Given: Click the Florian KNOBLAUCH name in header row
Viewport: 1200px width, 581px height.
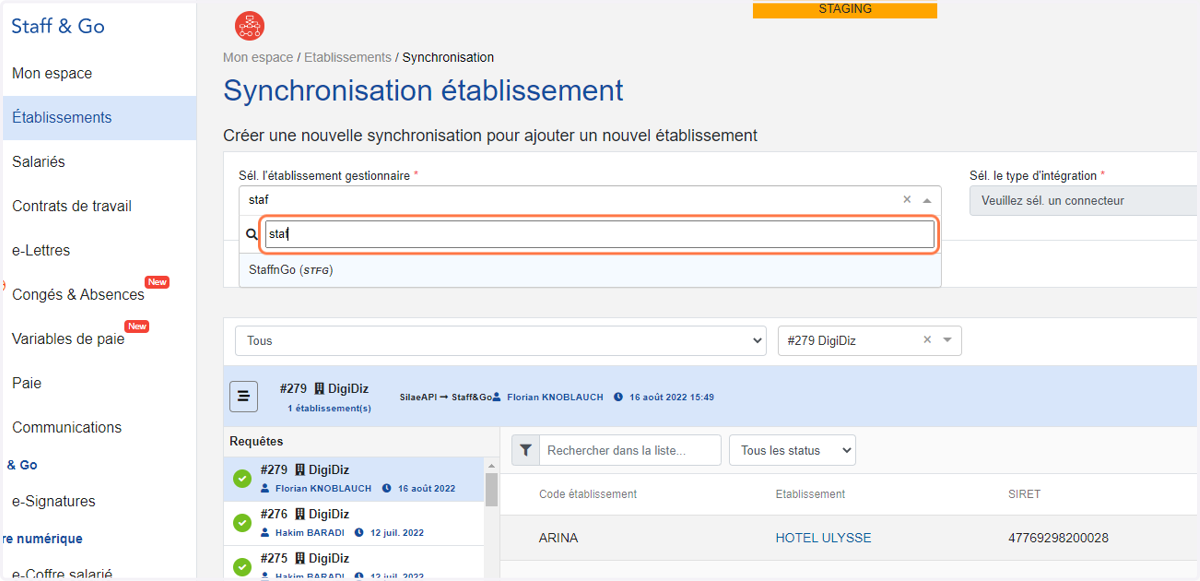Looking at the screenshot, I should [555, 397].
